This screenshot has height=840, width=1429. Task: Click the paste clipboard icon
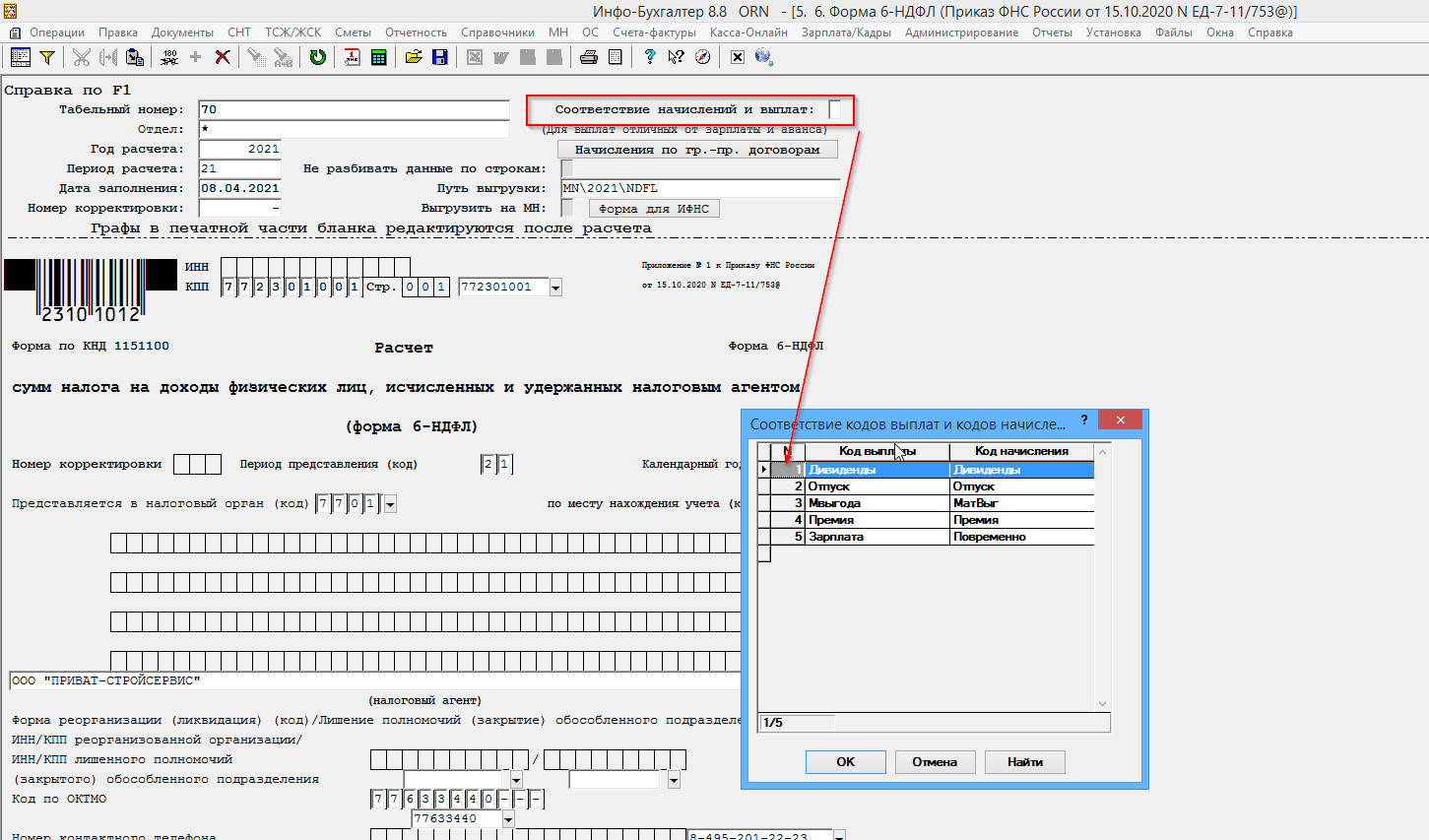[x=135, y=57]
